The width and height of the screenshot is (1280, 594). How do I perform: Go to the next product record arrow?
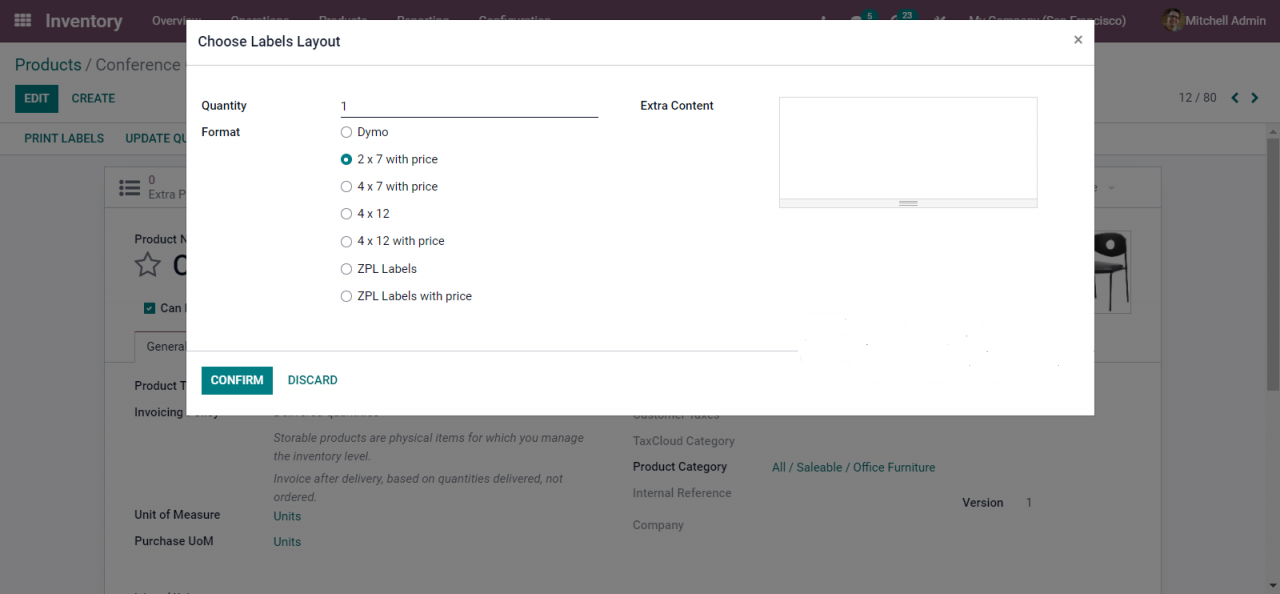coord(1255,98)
